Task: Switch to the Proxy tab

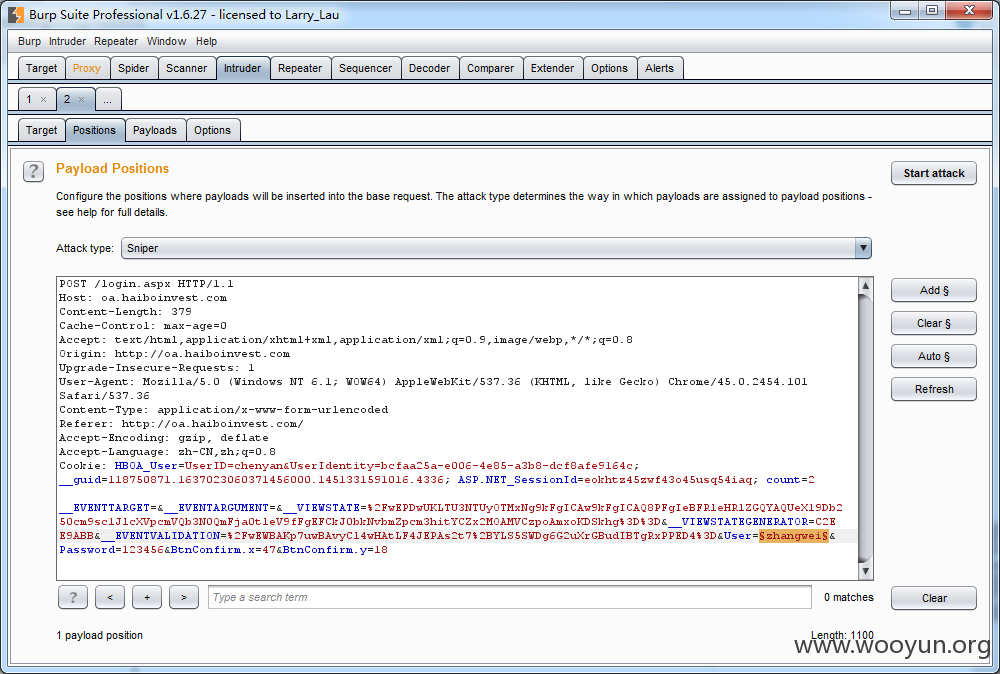Action: pos(87,68)
